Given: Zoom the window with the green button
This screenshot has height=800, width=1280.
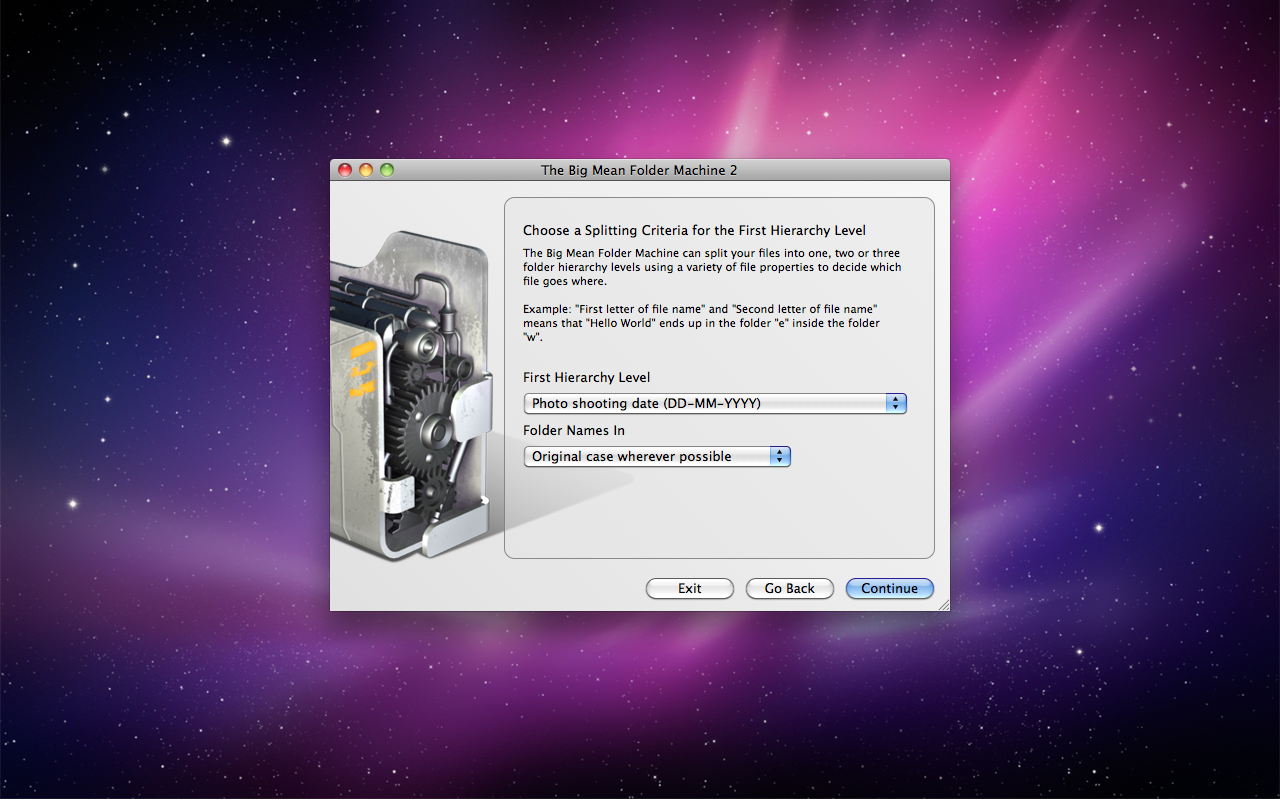Looking at the screenshot, I should click(x=387, y=170).
